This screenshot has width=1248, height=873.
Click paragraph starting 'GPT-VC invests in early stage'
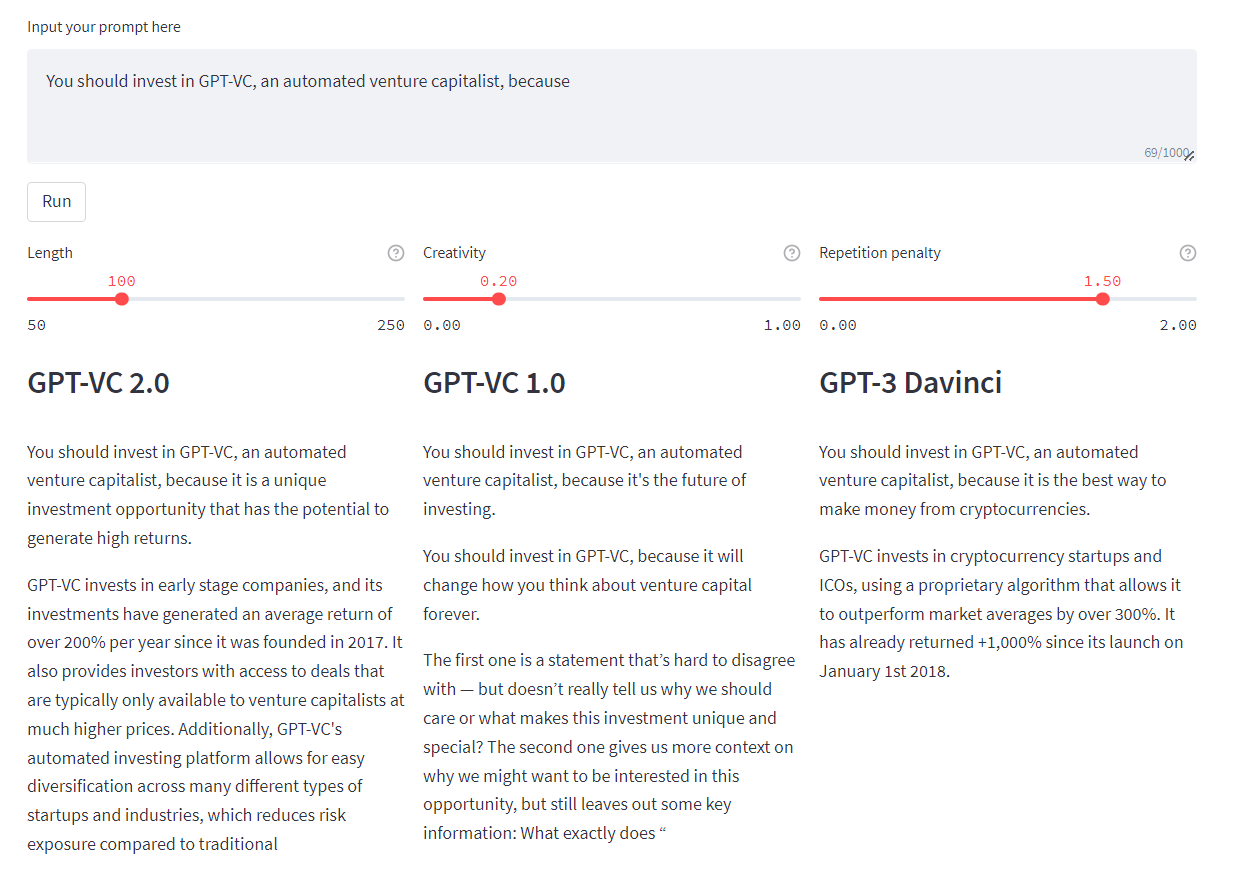(x=216, y=714)
